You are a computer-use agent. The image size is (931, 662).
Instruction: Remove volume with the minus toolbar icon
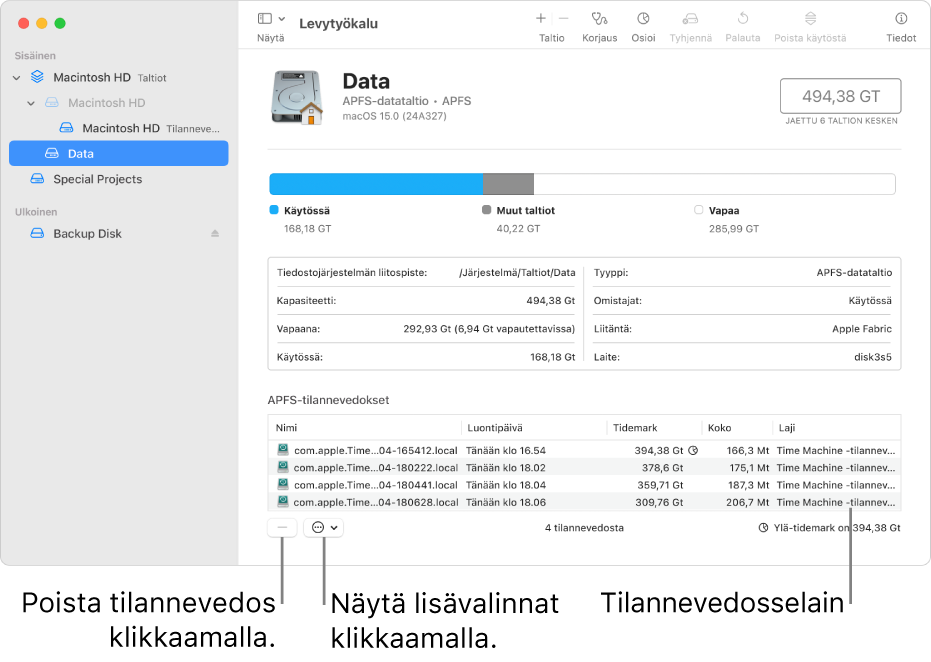(563, 18)
